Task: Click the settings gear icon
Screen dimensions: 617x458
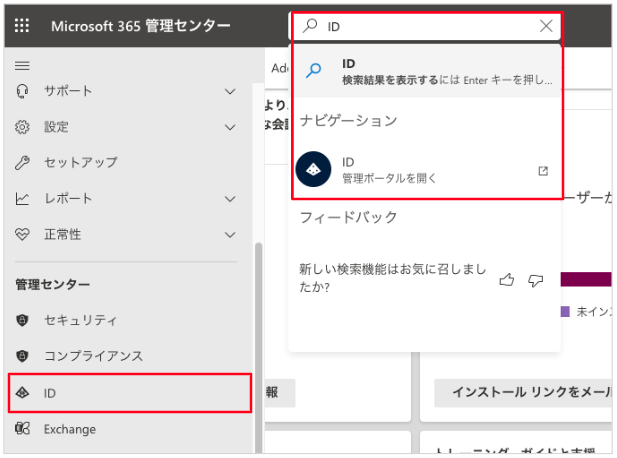Action: tap(22, 127)
